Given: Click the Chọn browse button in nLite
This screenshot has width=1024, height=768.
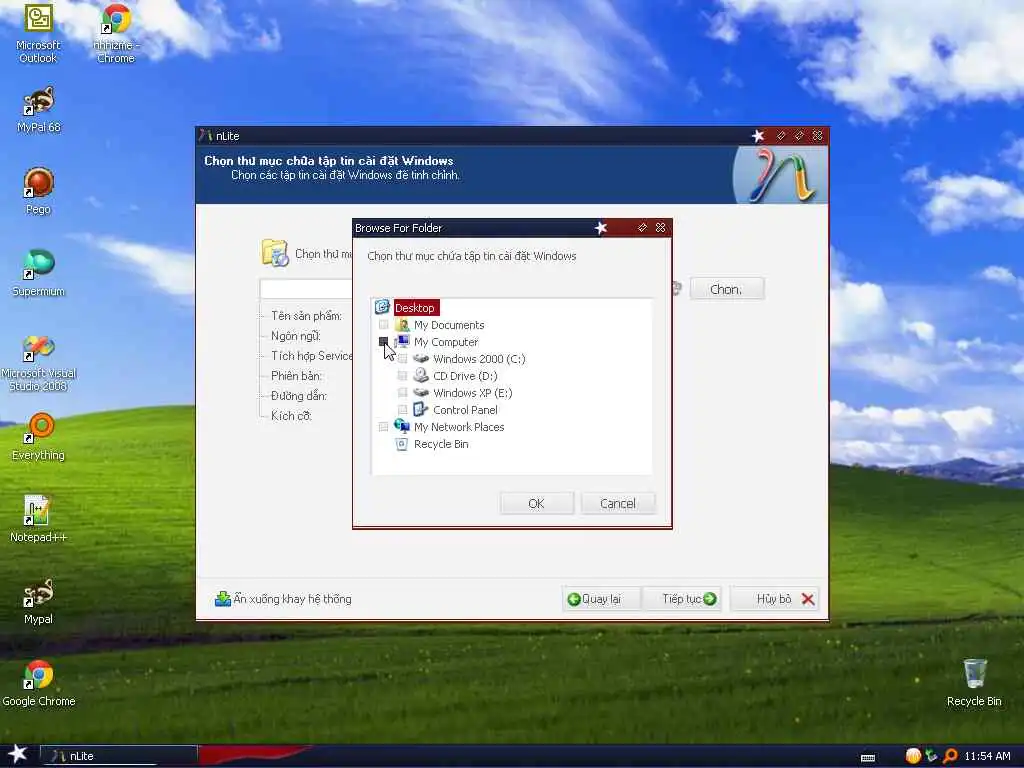Looking at the screenshot, I should [x=727, y=289].
